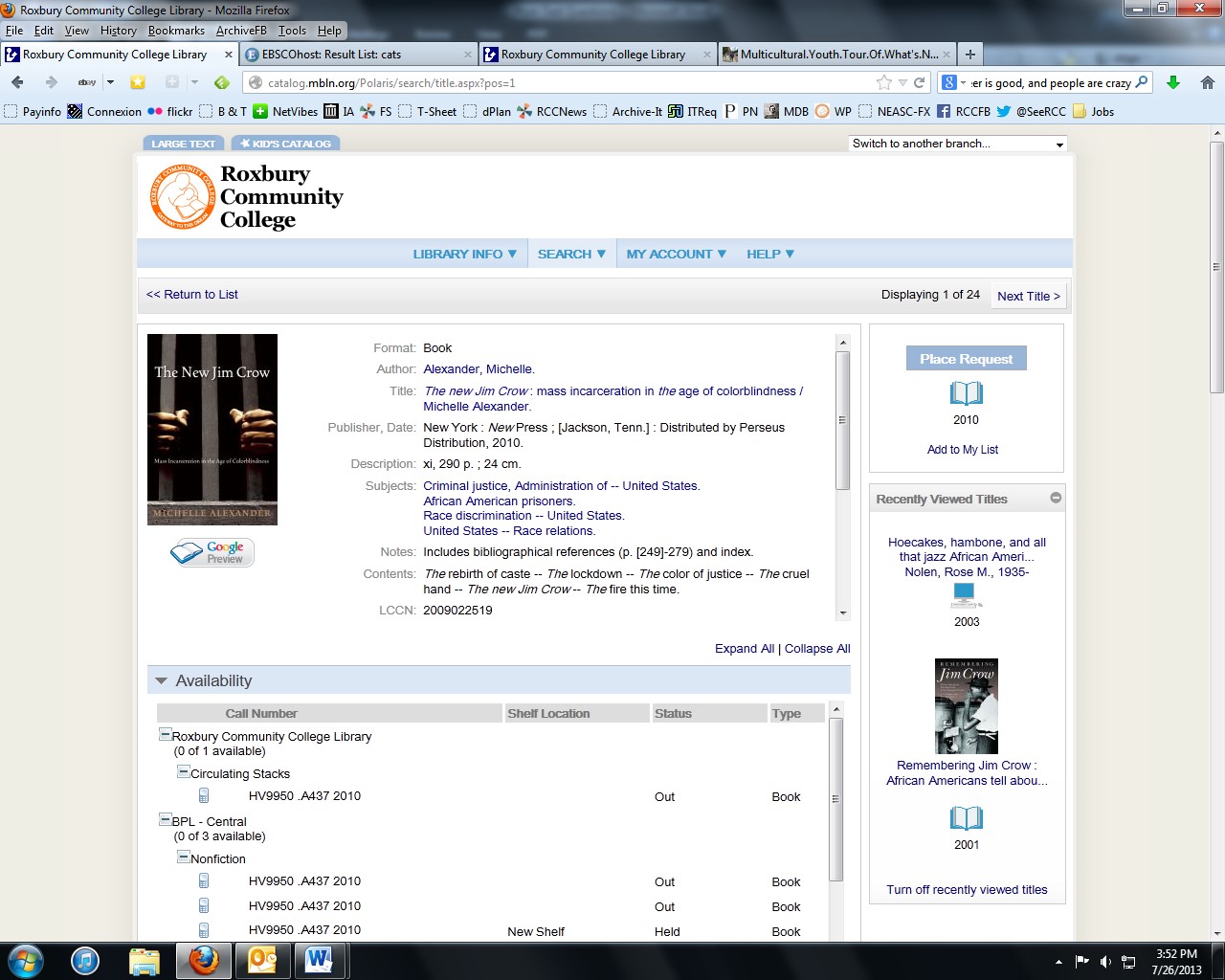This screenshot has width=1225, height=980.
Task: Collapse Roxbury Community College Library holdings
Action: 165,735
